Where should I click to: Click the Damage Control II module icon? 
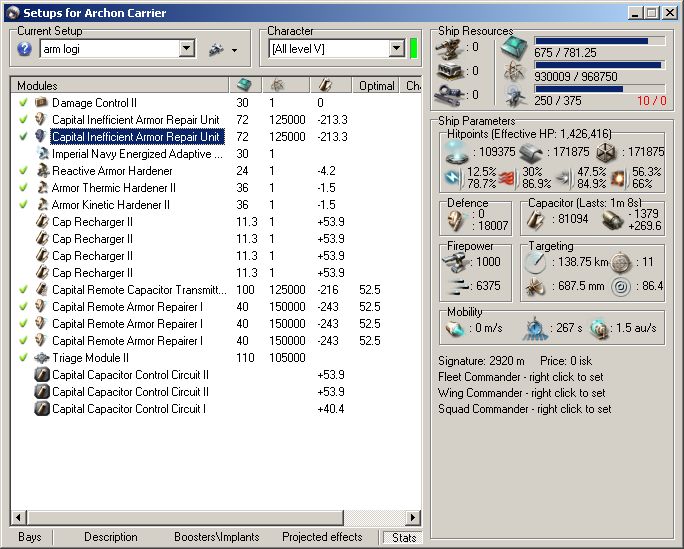pyautogui.click(x=41, y=102)
